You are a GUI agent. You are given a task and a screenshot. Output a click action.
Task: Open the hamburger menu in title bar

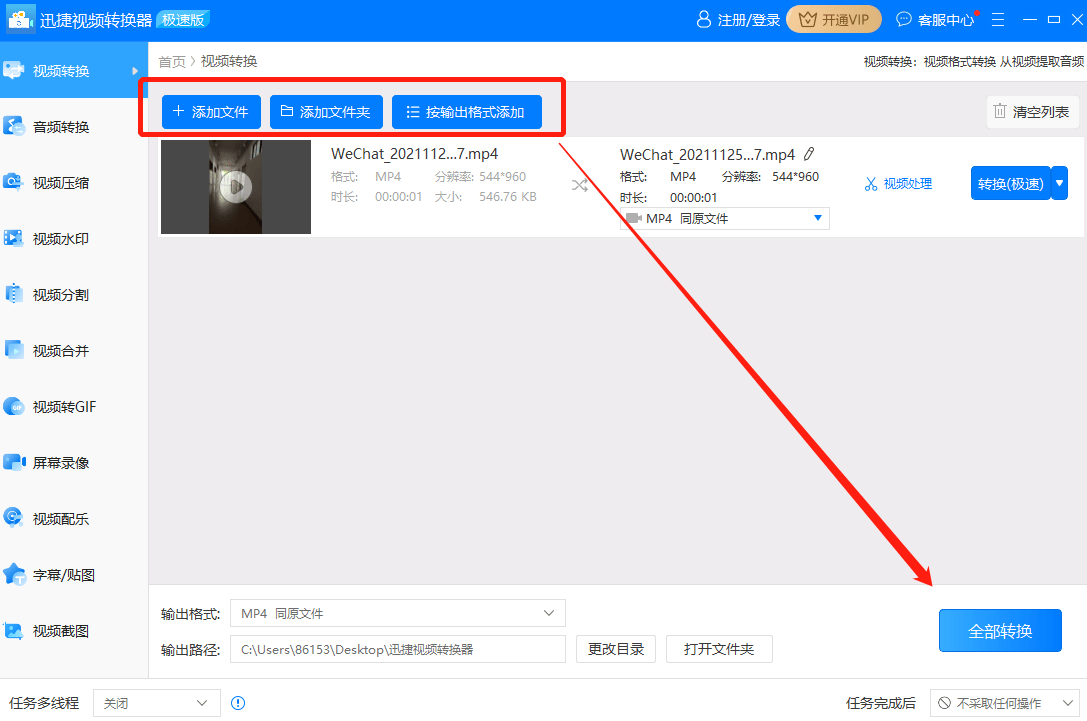click(997, 20)
